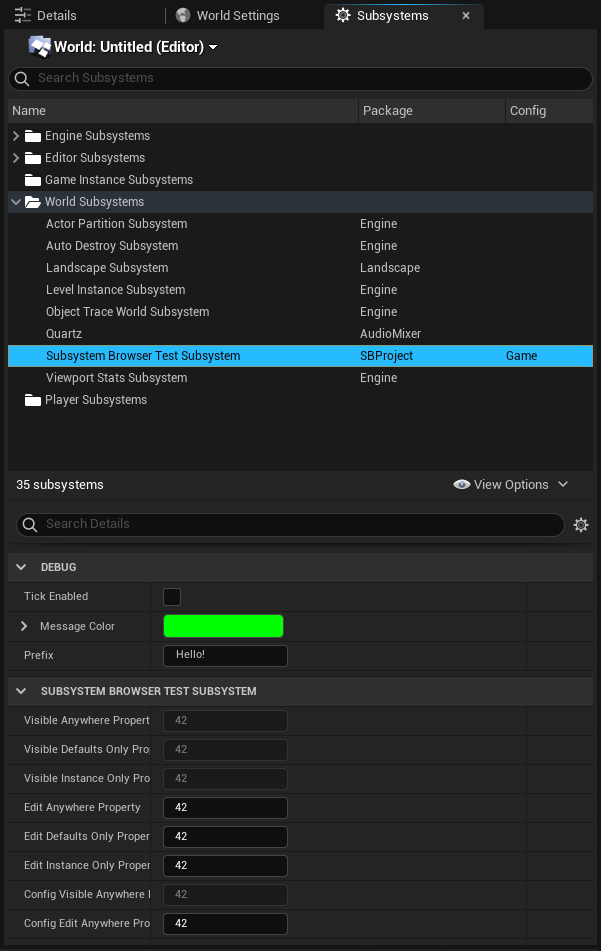Collapse the Debug section header
The height and width of the screenshot is (951, 601).
(x=21, y=567)
